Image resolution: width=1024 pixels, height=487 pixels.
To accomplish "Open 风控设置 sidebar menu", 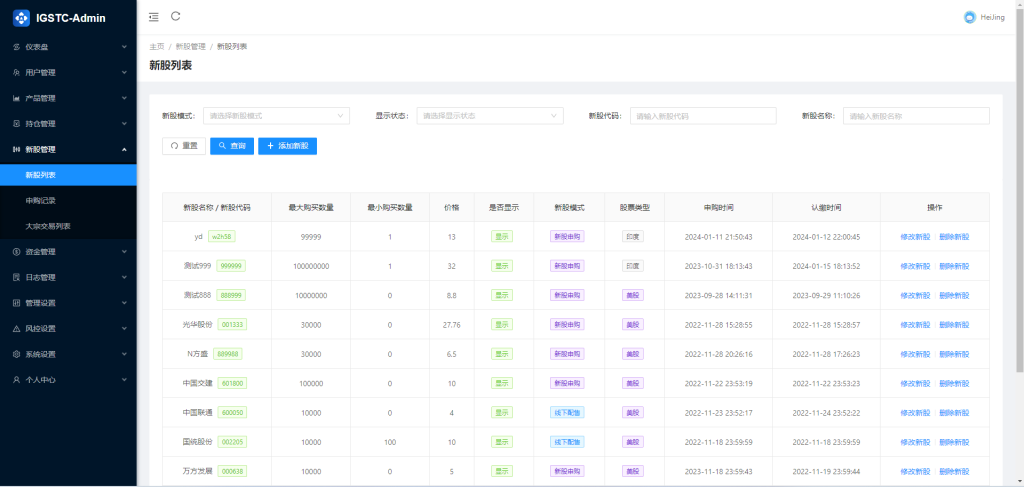I will tap(40, 328).
